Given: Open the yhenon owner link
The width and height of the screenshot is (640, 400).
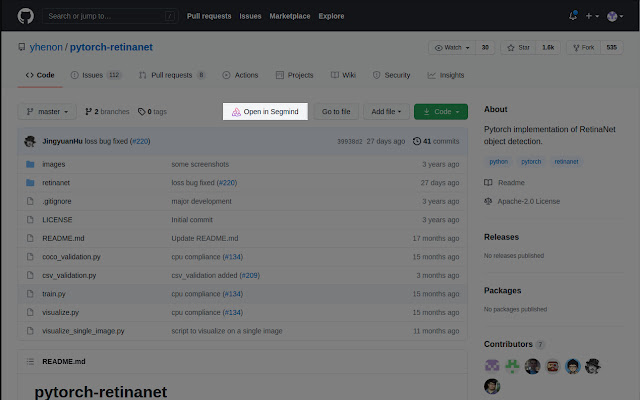Looking at the screenshot, I should [x=46, y=47].
